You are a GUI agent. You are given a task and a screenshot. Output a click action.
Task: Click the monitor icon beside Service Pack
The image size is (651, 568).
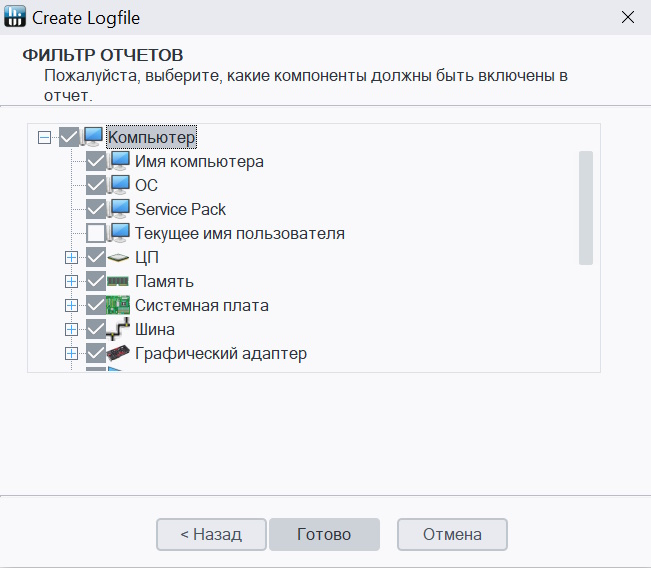pyautogui.click(x=120, y=209)
